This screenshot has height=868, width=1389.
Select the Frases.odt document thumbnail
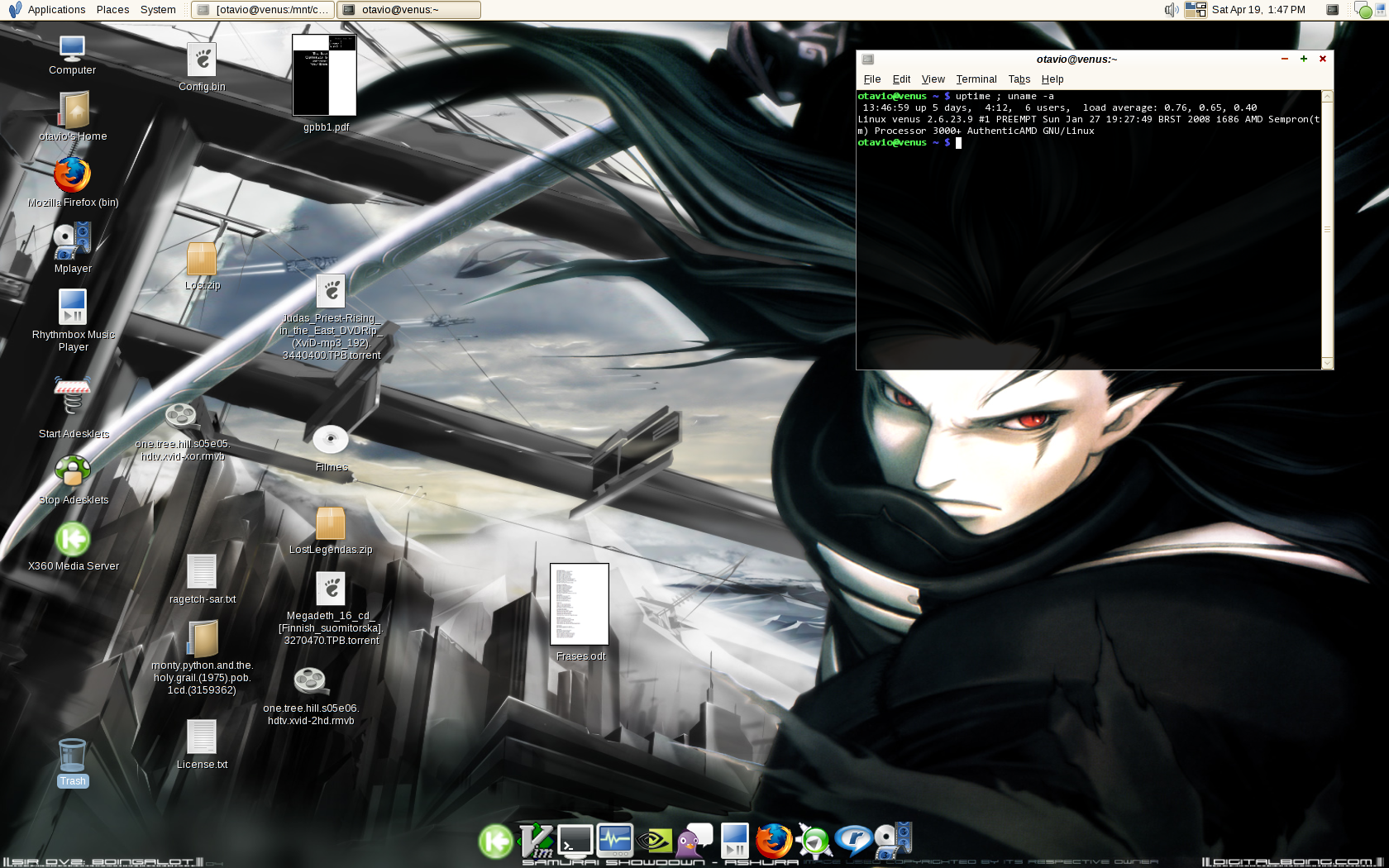(x=580, y=604)
